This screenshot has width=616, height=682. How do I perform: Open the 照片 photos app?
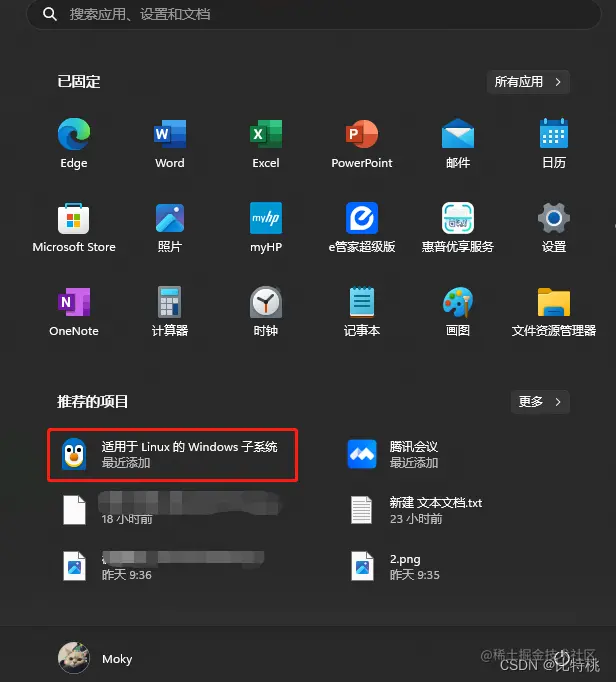coord(170,228)
